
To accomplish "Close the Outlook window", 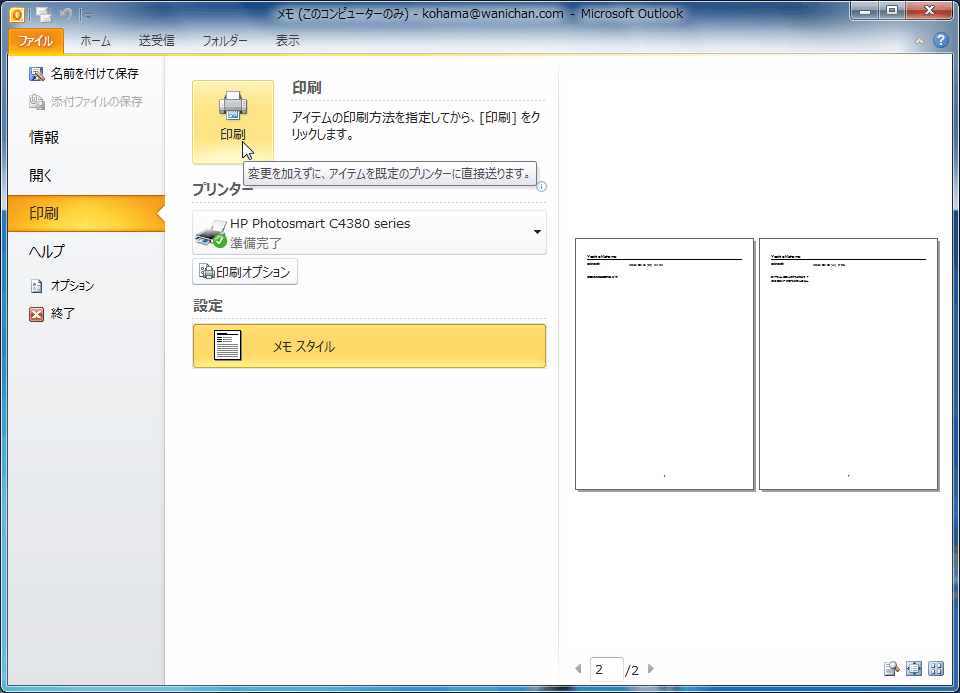I will [929, 10].
